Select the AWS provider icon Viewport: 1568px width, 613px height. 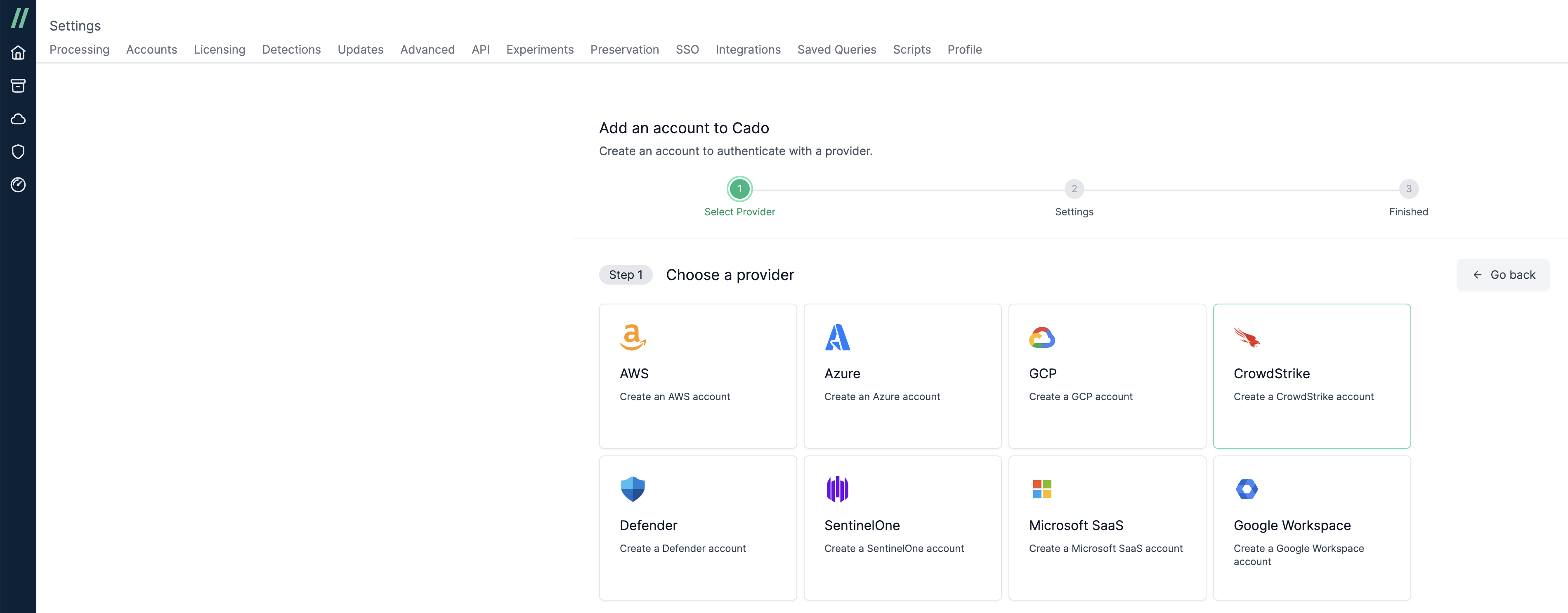(x=634, y=336)
